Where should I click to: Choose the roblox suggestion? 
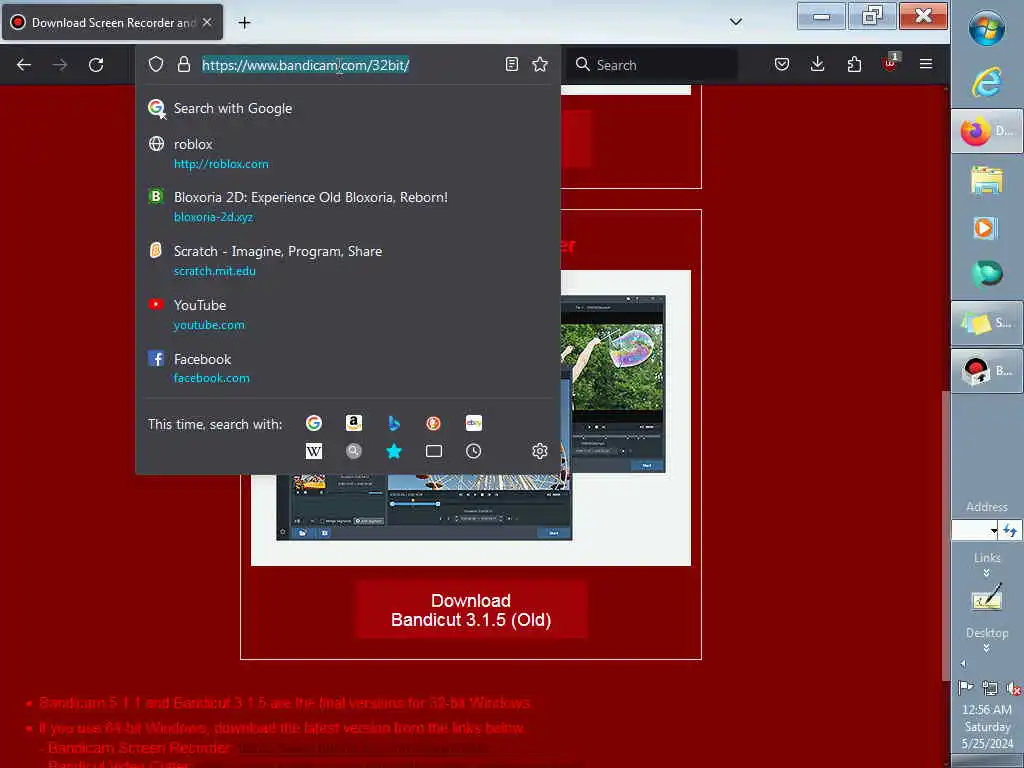coord(348,153)
